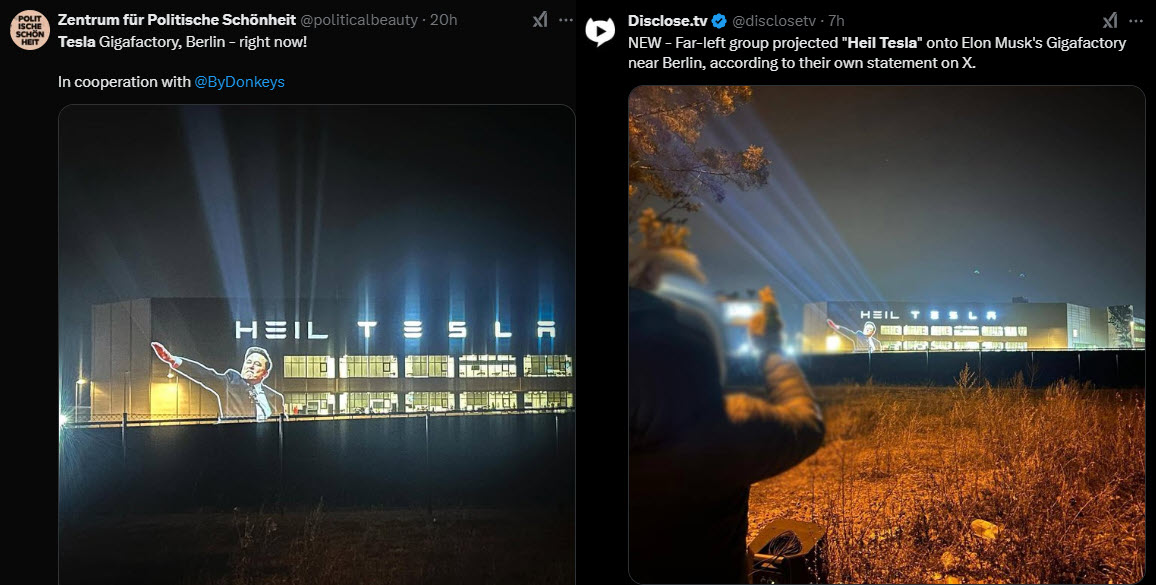Enlarge the Disclose.tv post's field photo

tap(887, 335)
